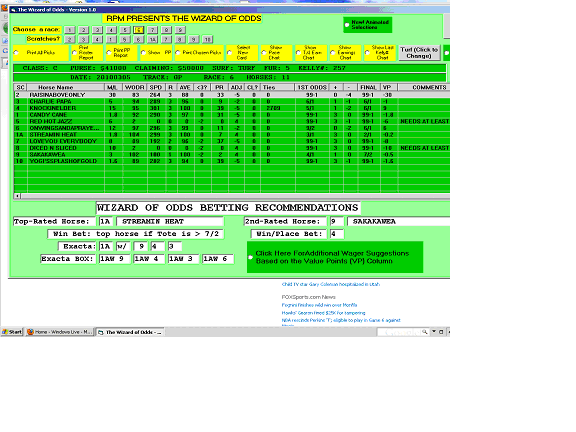Image resolution: width=576 pixels, height=432 pixels.
Task: Open dropdown arrow beside taskbar search
Action: click(x=434, y=332)
